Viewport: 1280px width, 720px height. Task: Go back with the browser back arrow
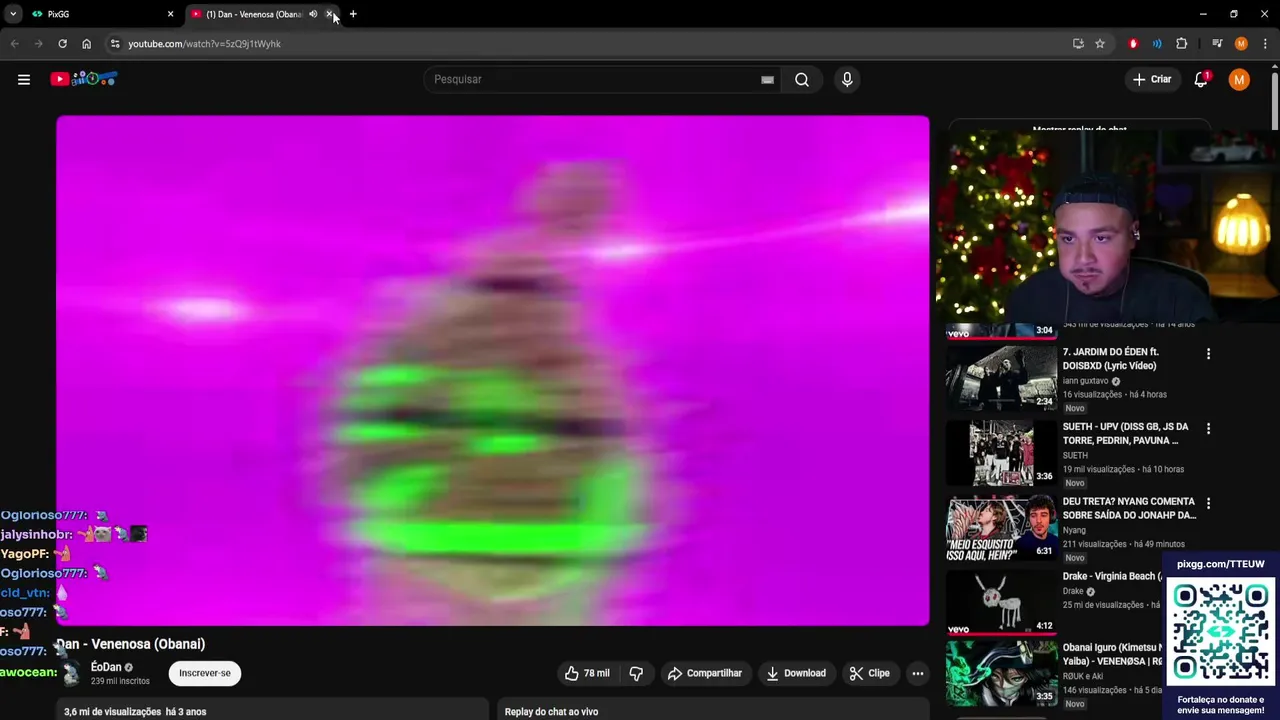pos(14,44)
